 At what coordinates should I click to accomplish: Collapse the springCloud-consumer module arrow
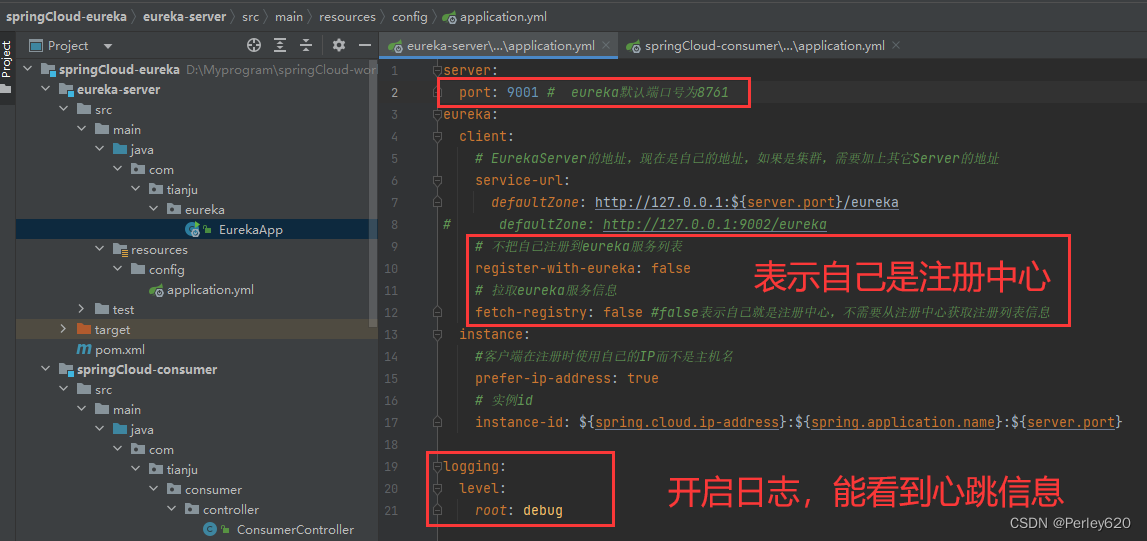point(45,369)
